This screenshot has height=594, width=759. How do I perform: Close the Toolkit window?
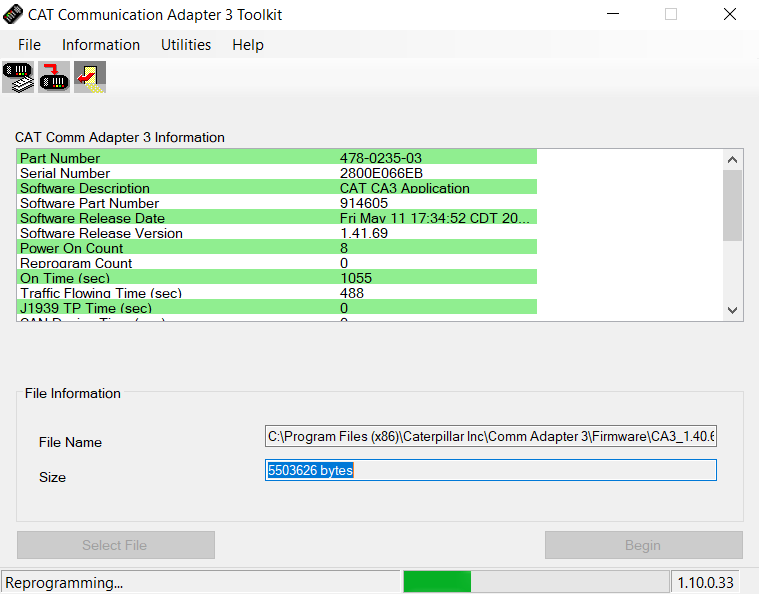[x=729, y=14]
